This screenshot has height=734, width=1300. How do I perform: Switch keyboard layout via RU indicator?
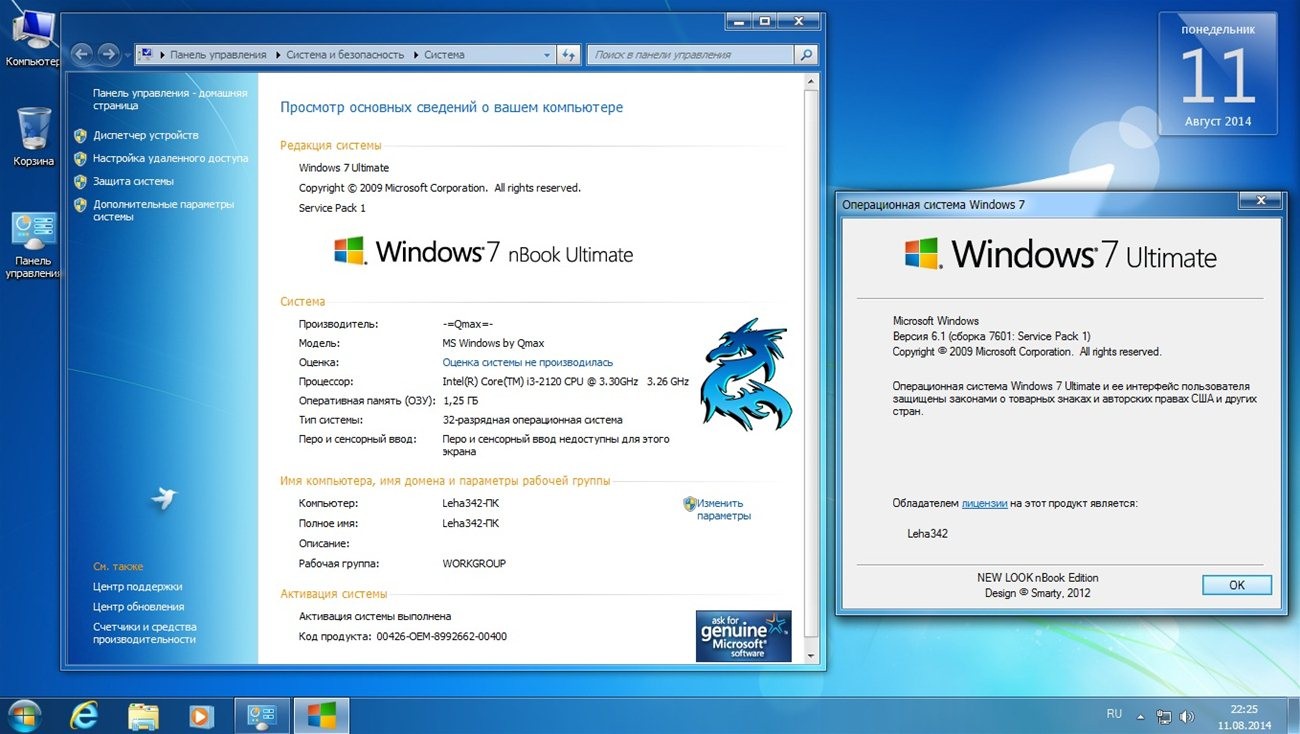1114,714
